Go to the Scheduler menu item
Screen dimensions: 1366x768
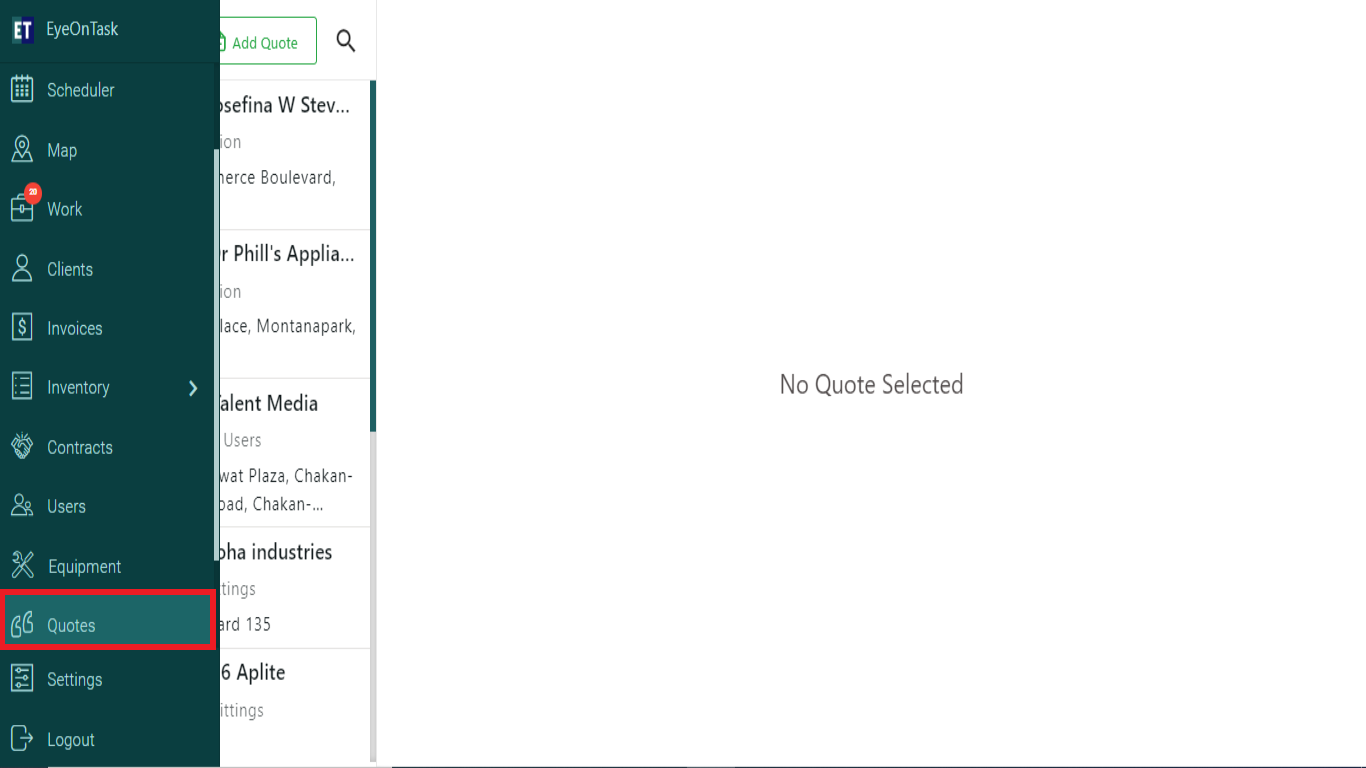[x=109, y=90]
